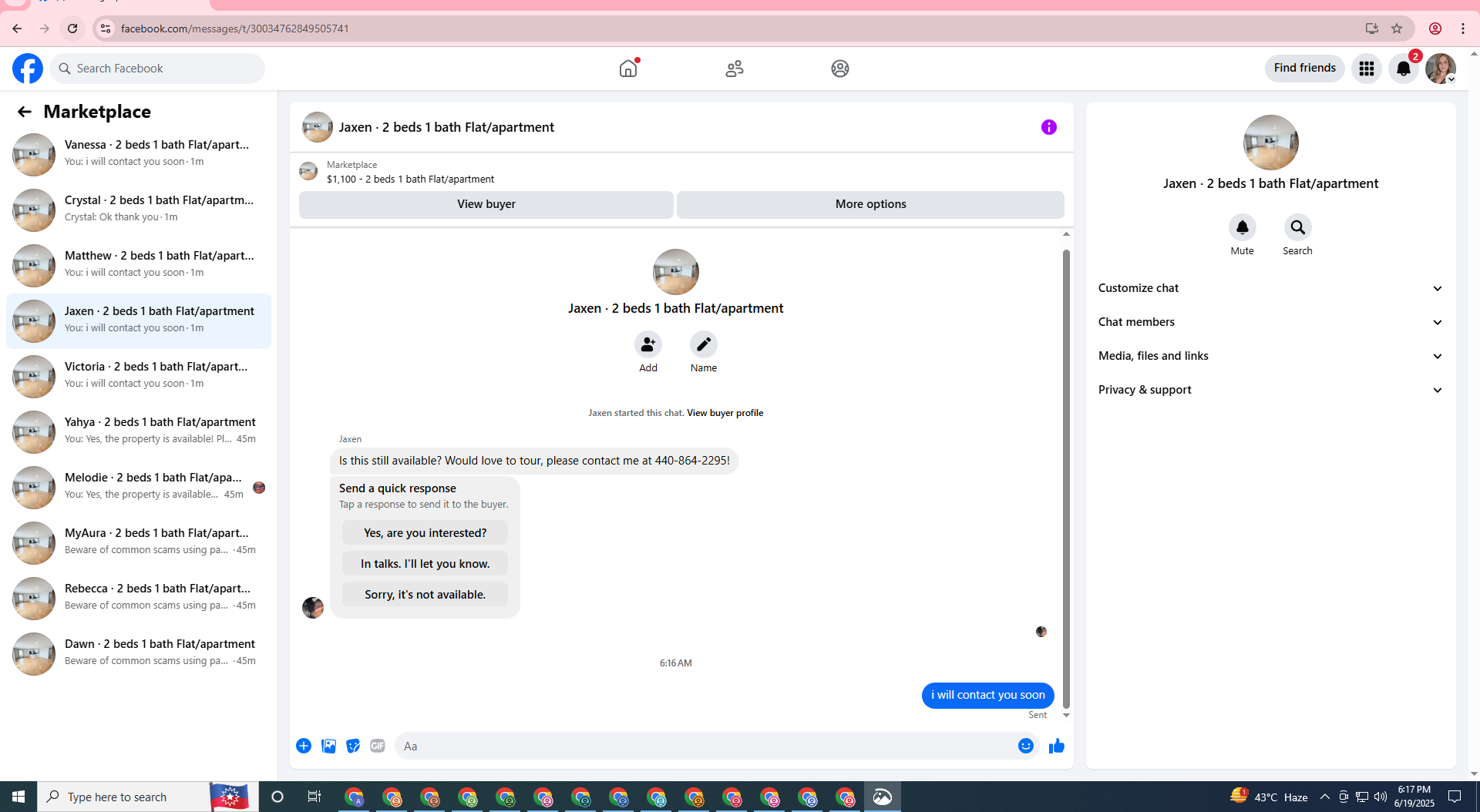Go to the Home feed icon
The height and width of the screenshot is (812, 1480).
coord(628,69)
